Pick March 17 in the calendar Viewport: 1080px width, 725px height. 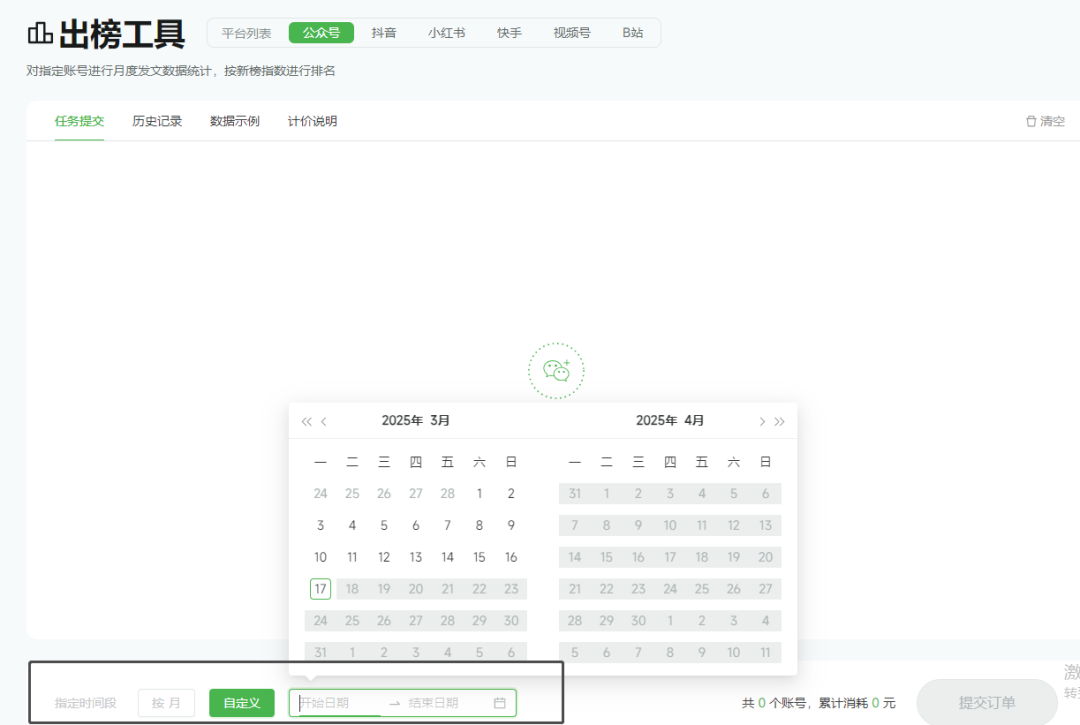(320, 589)
